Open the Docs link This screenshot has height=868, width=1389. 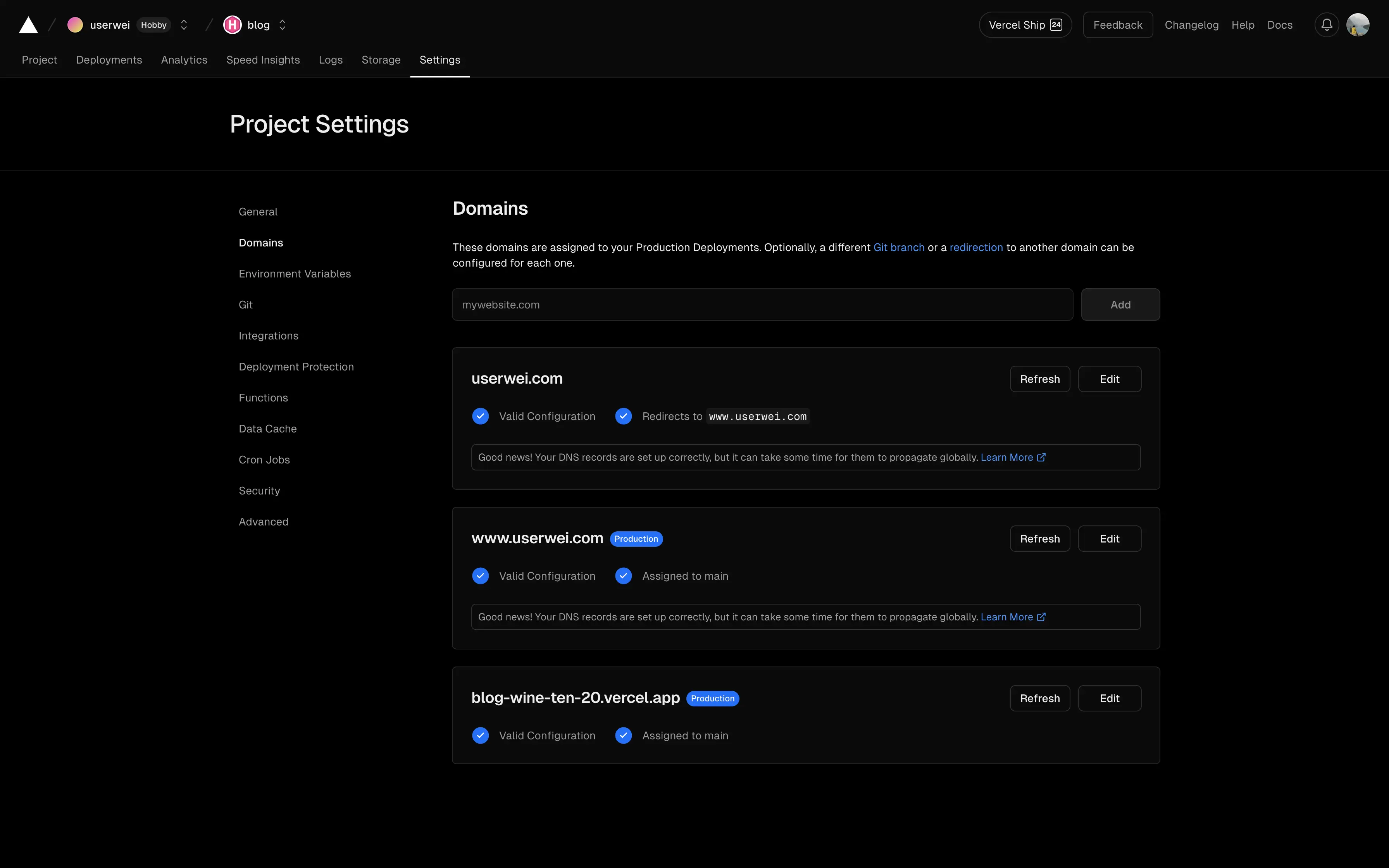[x=1280, y=25]
